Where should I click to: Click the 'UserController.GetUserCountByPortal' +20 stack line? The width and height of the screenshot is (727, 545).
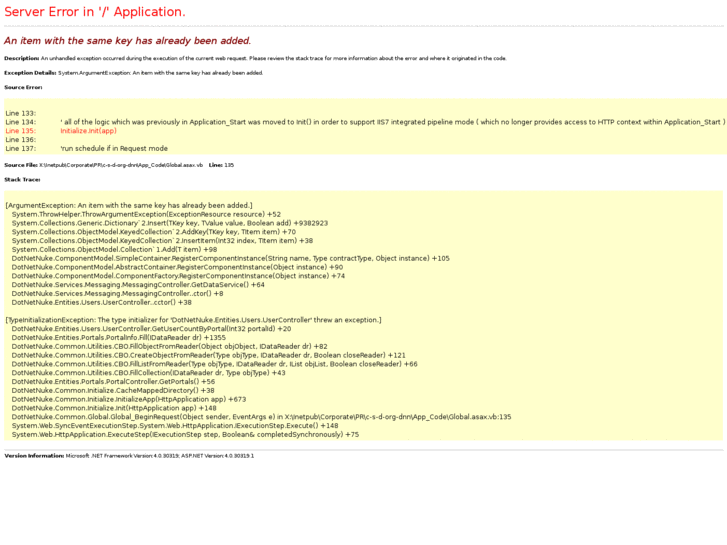tap(152, 329)
